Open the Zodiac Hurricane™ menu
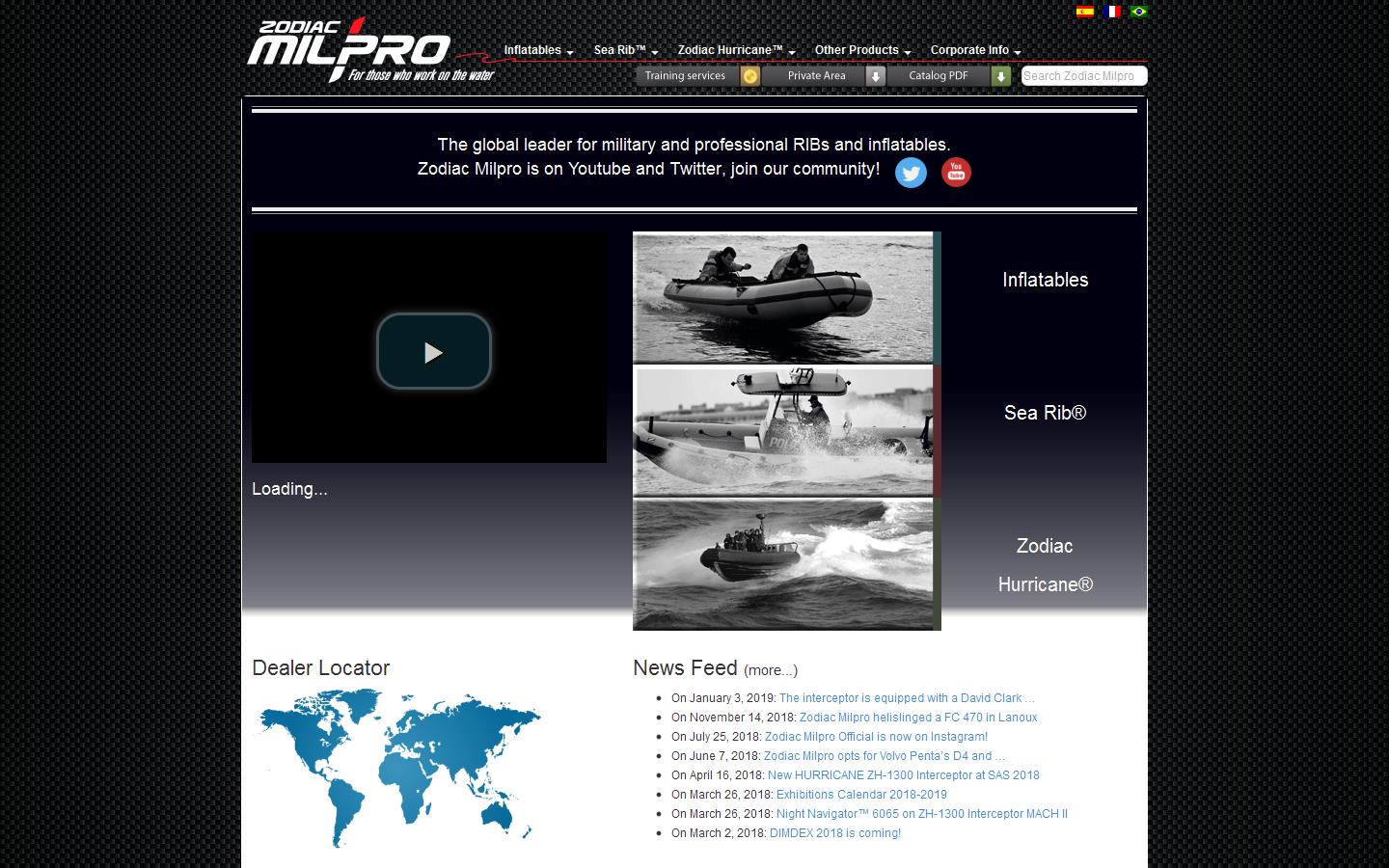The width and height of the screenshot is (1389, 868). point(735,50)
